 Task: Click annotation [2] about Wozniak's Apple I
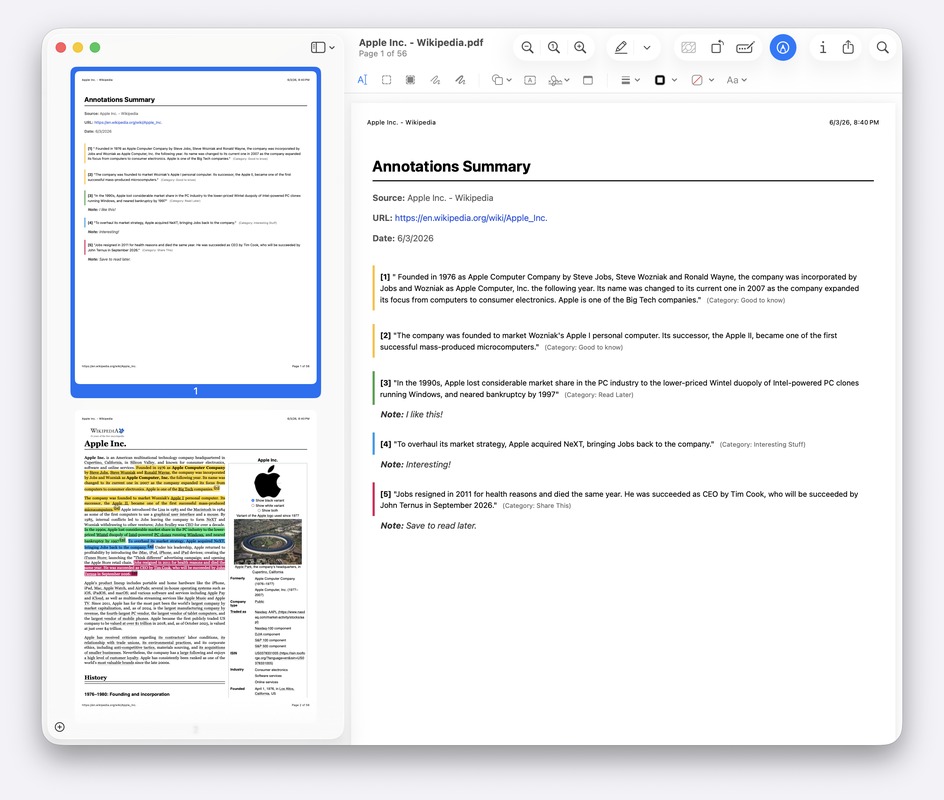tap(609, 341)
